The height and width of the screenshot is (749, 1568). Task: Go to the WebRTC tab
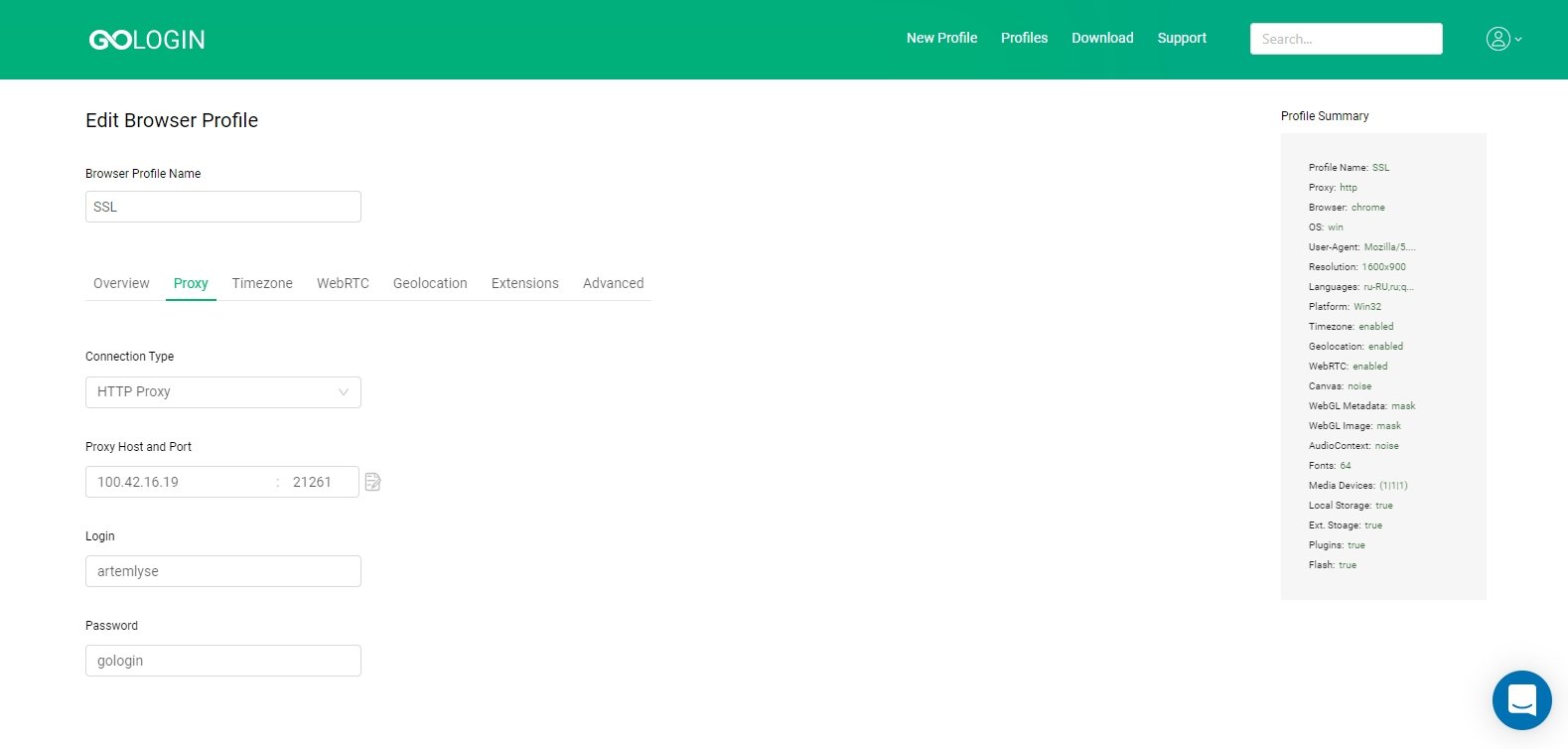pos(343,283)
